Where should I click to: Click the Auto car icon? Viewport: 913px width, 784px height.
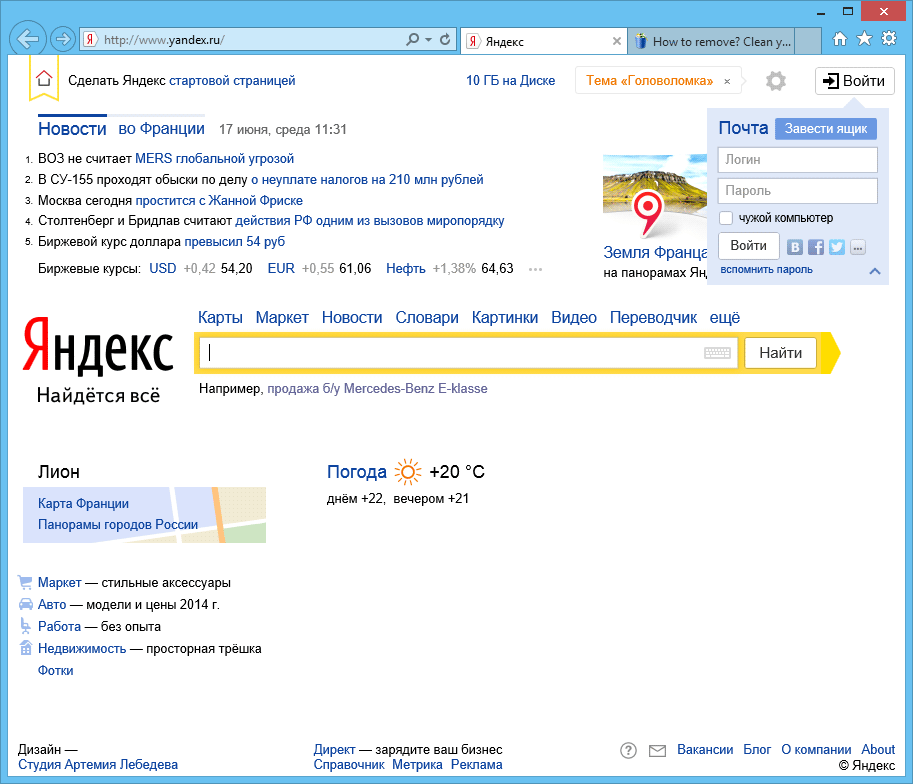coord(25,604)
